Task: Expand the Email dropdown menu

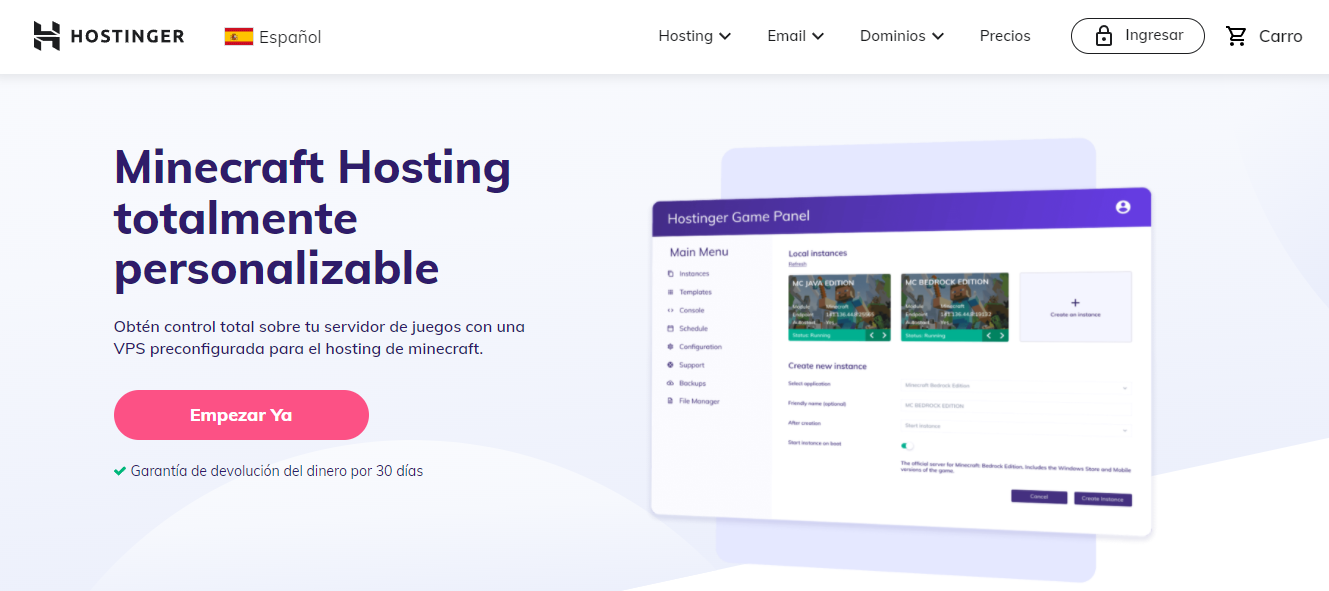Action: click(x=795, y=36)
